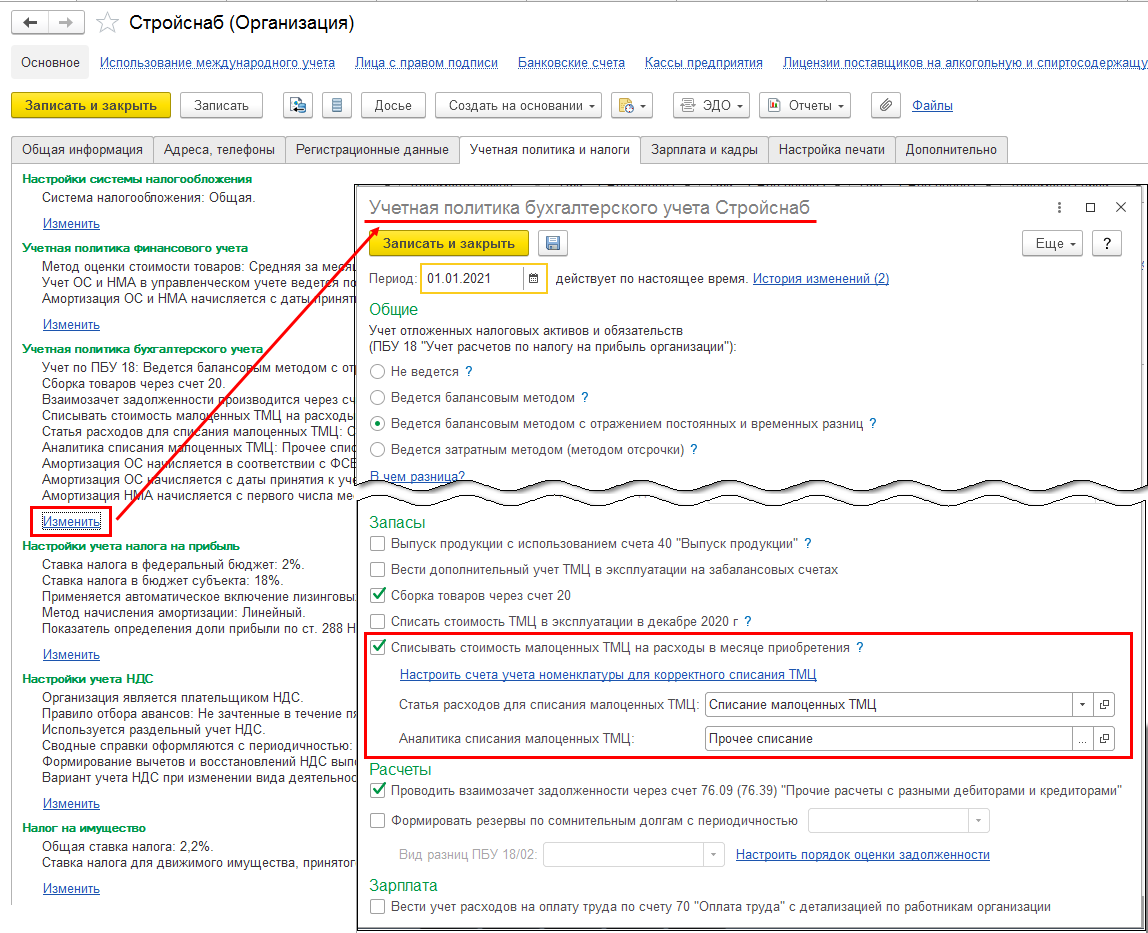Open the Еще dropdown in policy dialog
This screenshot has width=1148, height=933.
click(x=1052, y=243)
